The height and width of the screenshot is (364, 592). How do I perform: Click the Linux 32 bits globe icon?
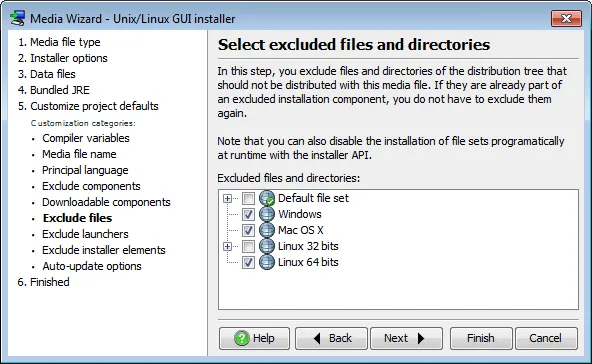(267, 246)
